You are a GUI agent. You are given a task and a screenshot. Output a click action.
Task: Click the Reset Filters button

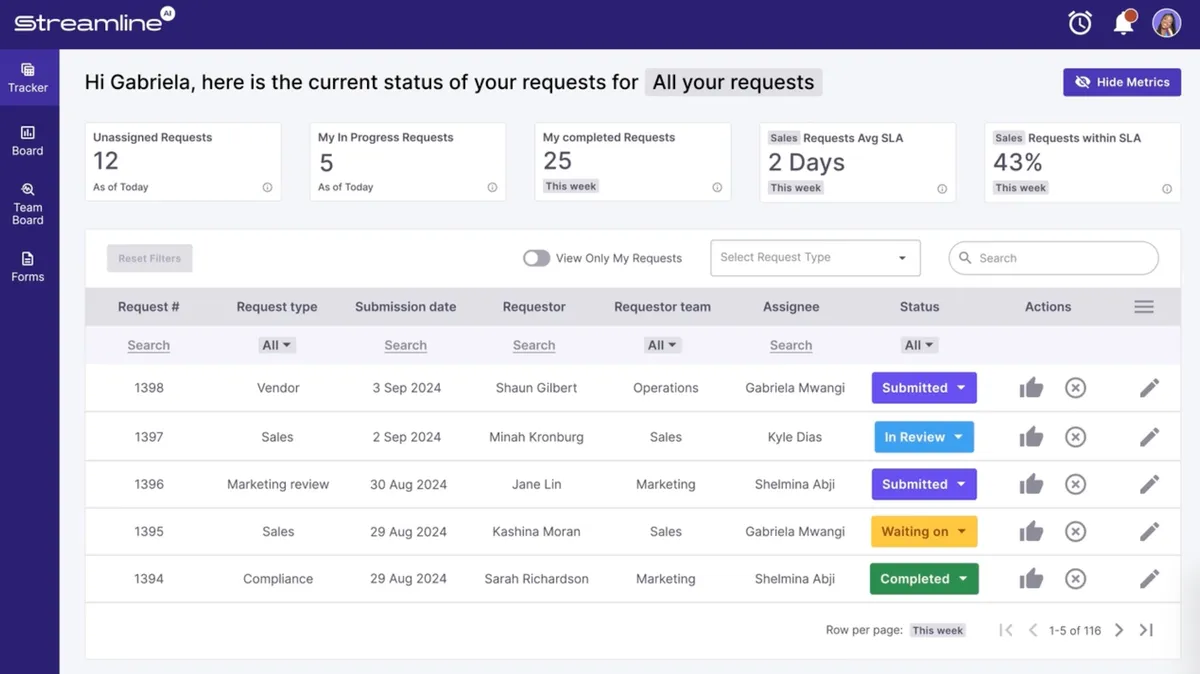(150, 258)
